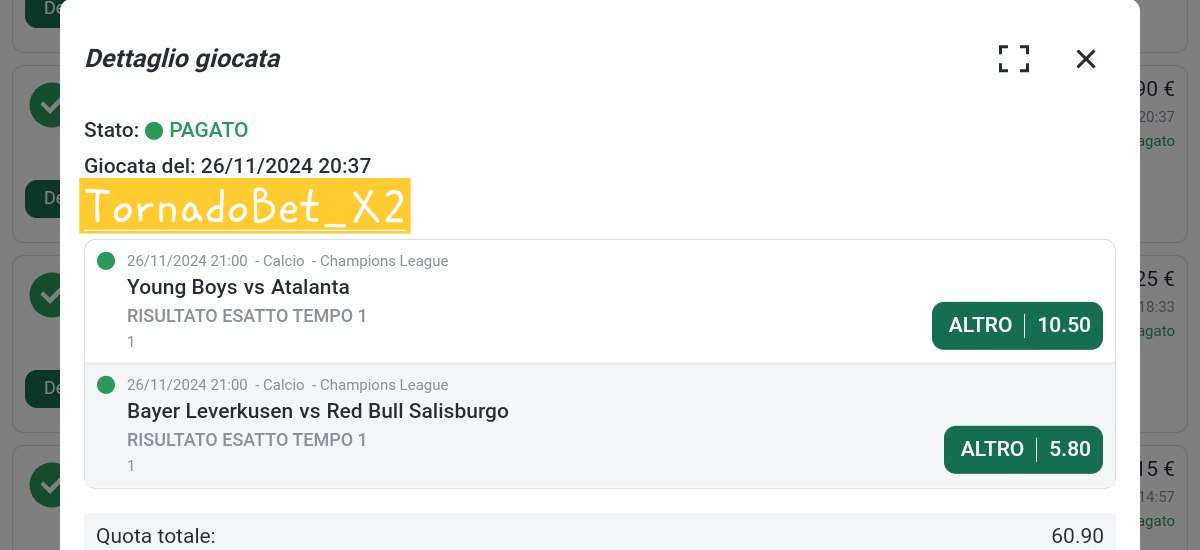Select the ALTRO 10.50 odds button
Viewport: 1200px width, 550px height.
point(1017,326)
